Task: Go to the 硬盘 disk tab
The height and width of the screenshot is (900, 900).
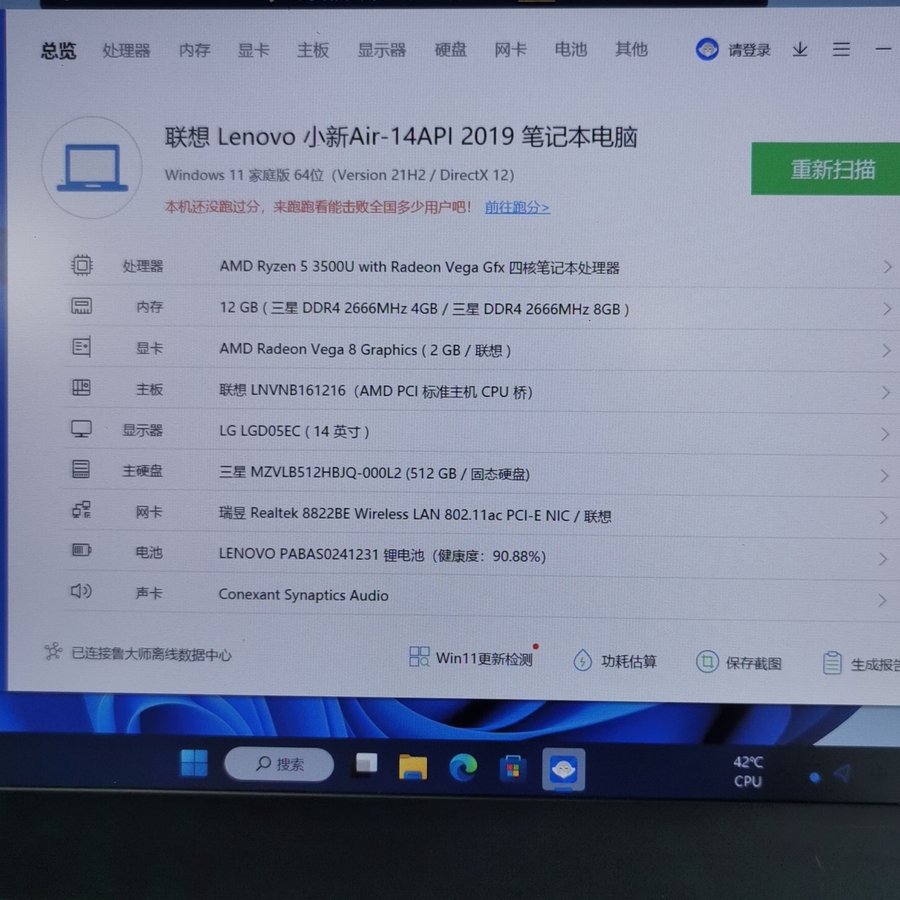Action: (x=451, y=50)
